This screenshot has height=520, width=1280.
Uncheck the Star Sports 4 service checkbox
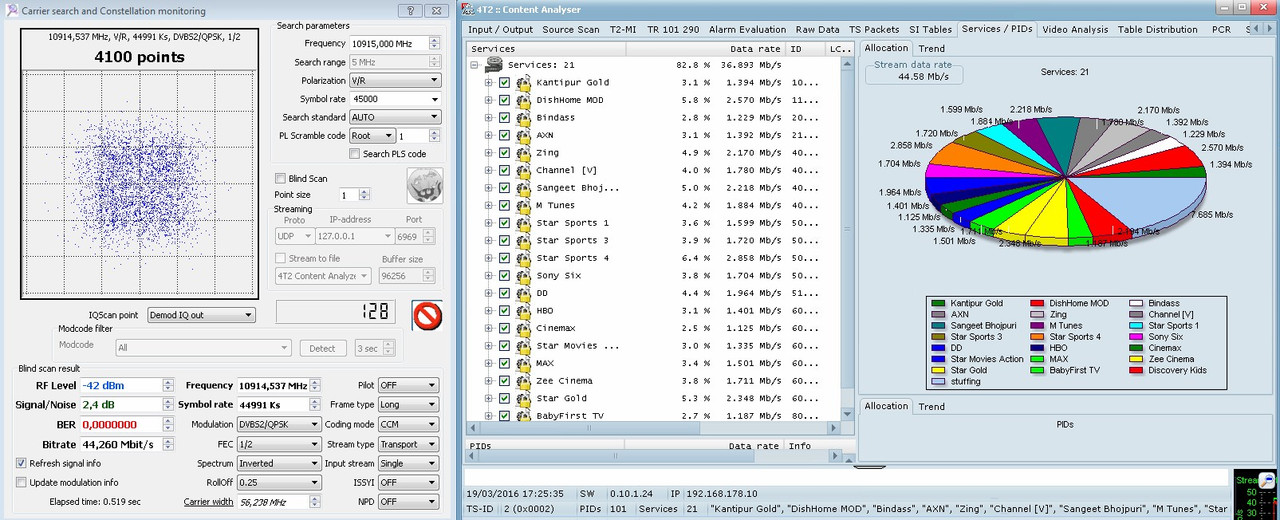(x=504, y=258)
